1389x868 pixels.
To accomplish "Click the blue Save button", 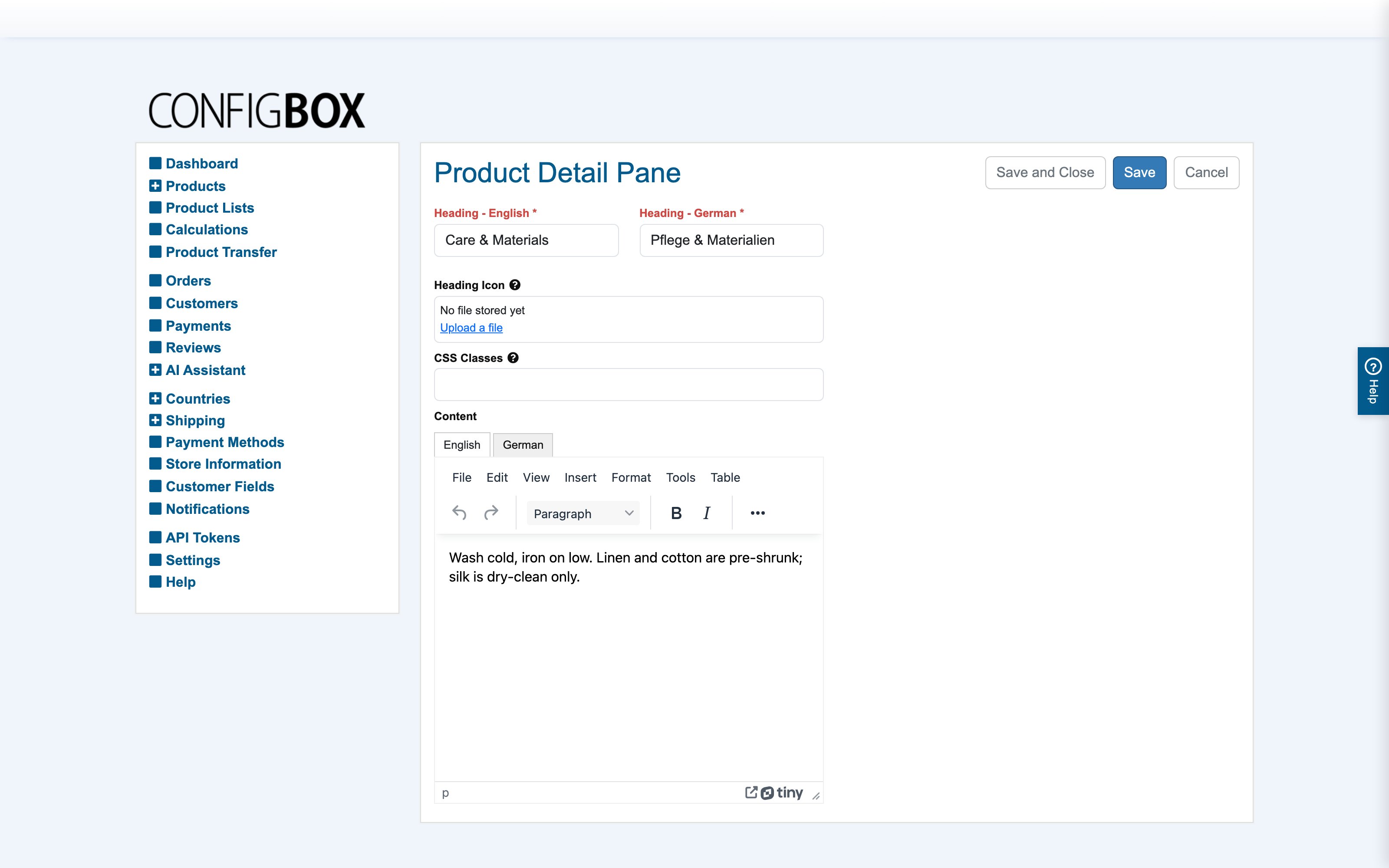I will [1139, 172].
